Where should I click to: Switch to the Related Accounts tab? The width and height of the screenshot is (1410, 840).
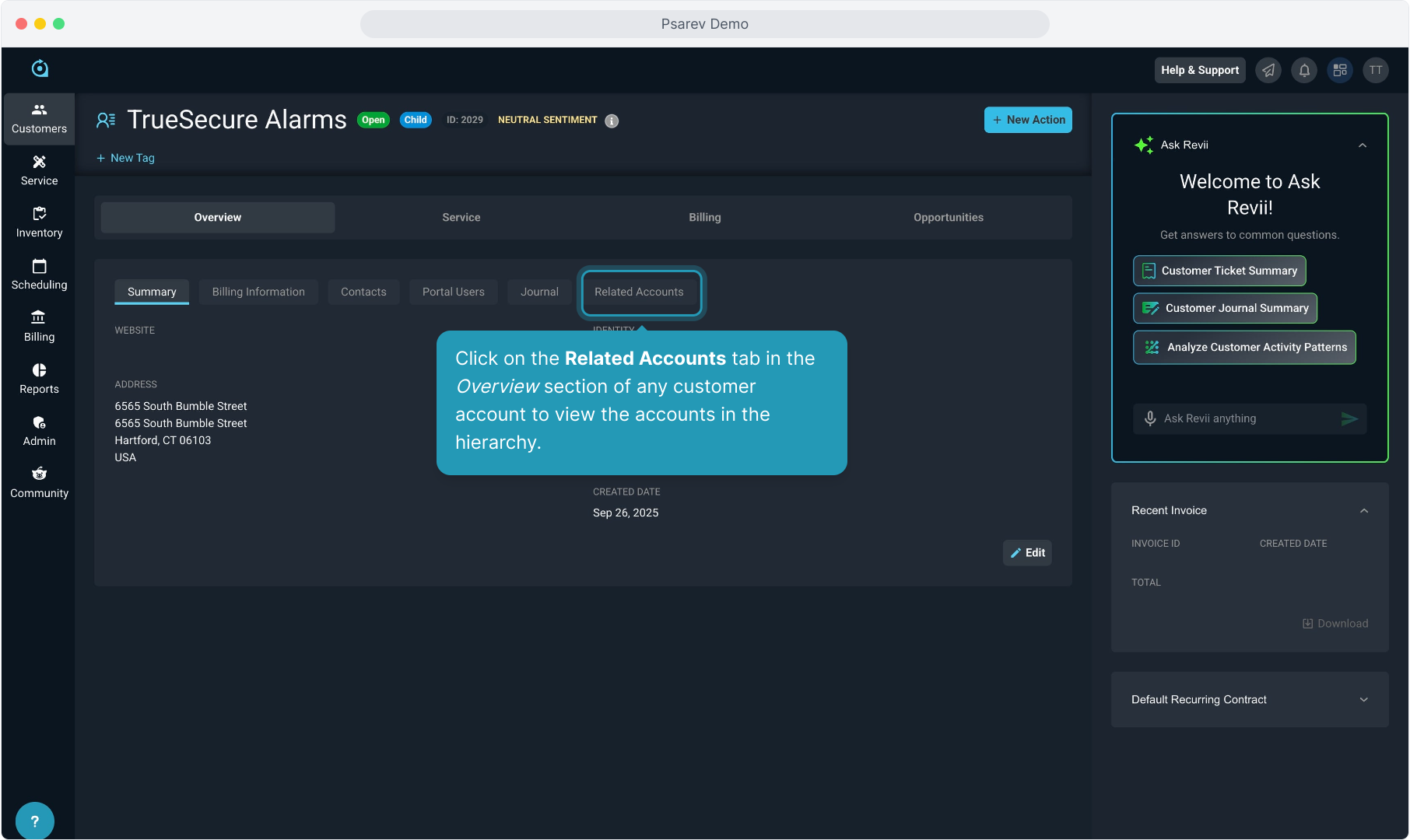[x=639, y=292]
